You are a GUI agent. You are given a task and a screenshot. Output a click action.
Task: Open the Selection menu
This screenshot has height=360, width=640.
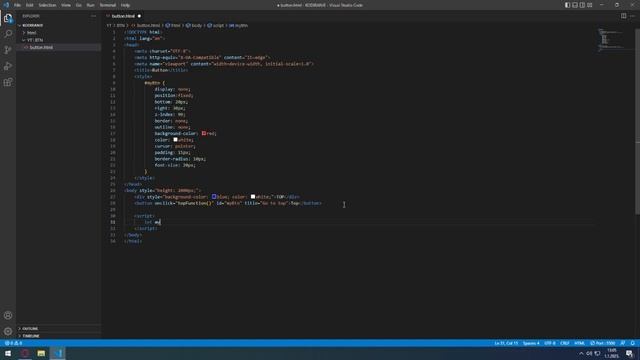47,5
